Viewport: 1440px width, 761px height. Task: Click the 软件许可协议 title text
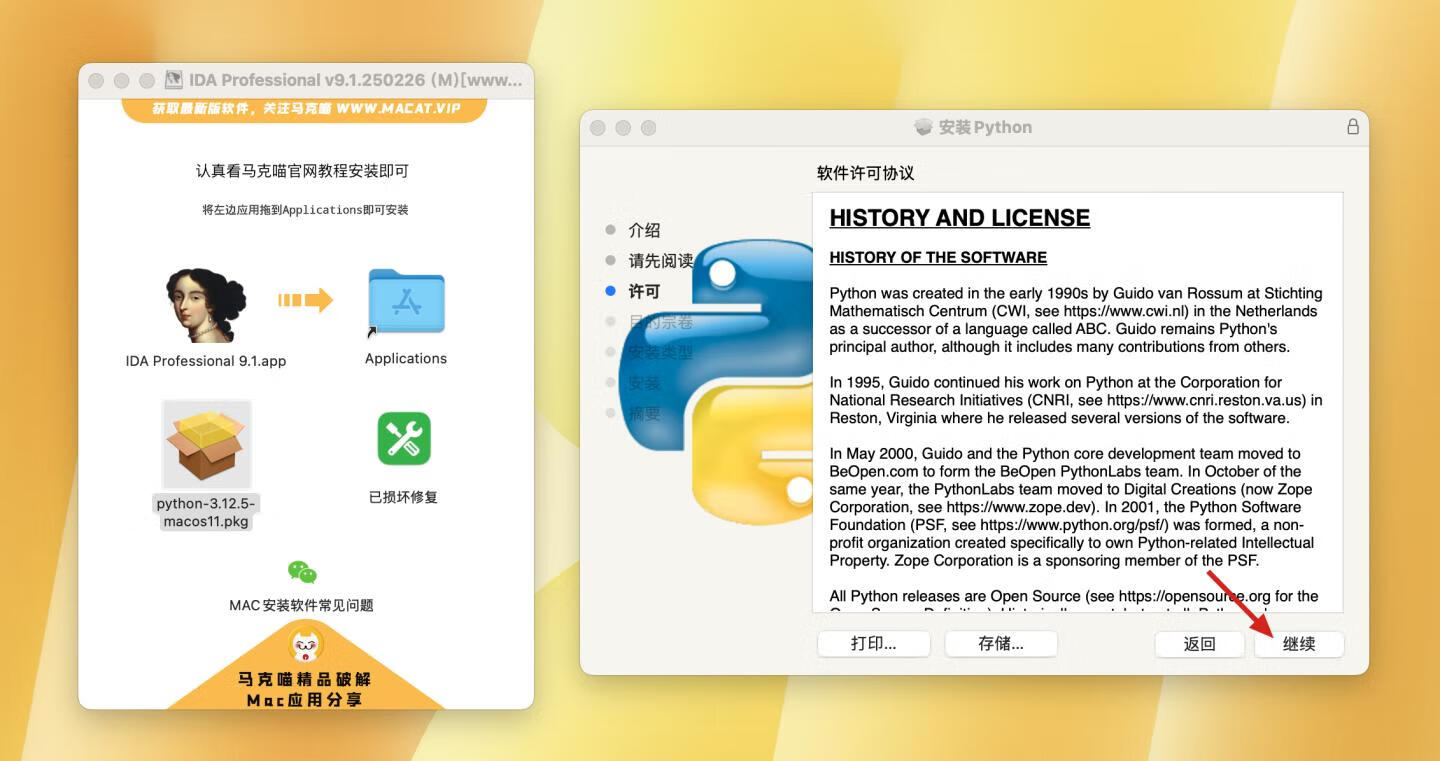coord(865,173)
